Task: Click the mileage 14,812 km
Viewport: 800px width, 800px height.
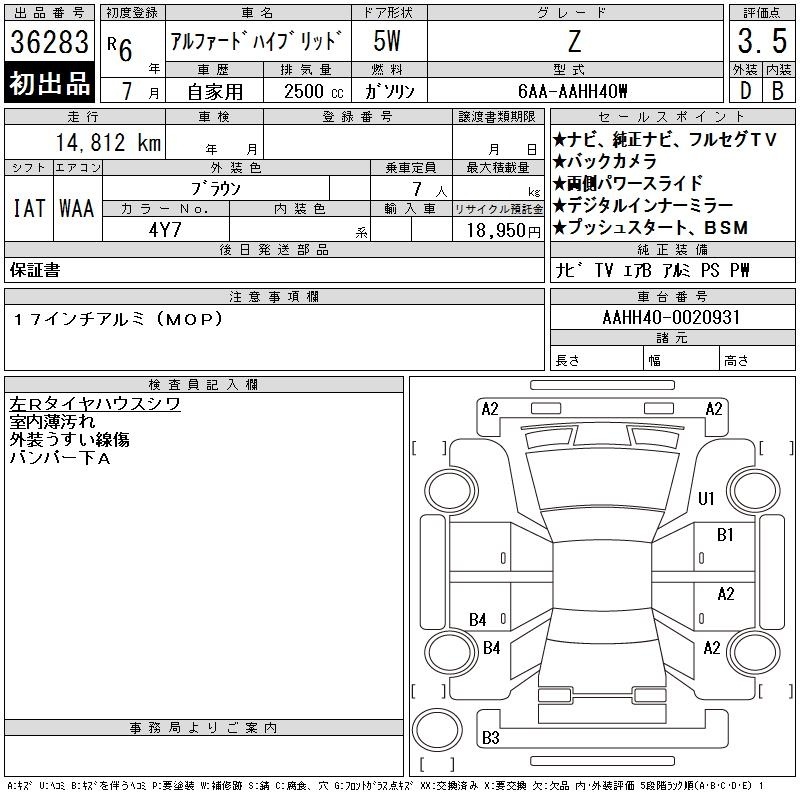Action: 108,143
